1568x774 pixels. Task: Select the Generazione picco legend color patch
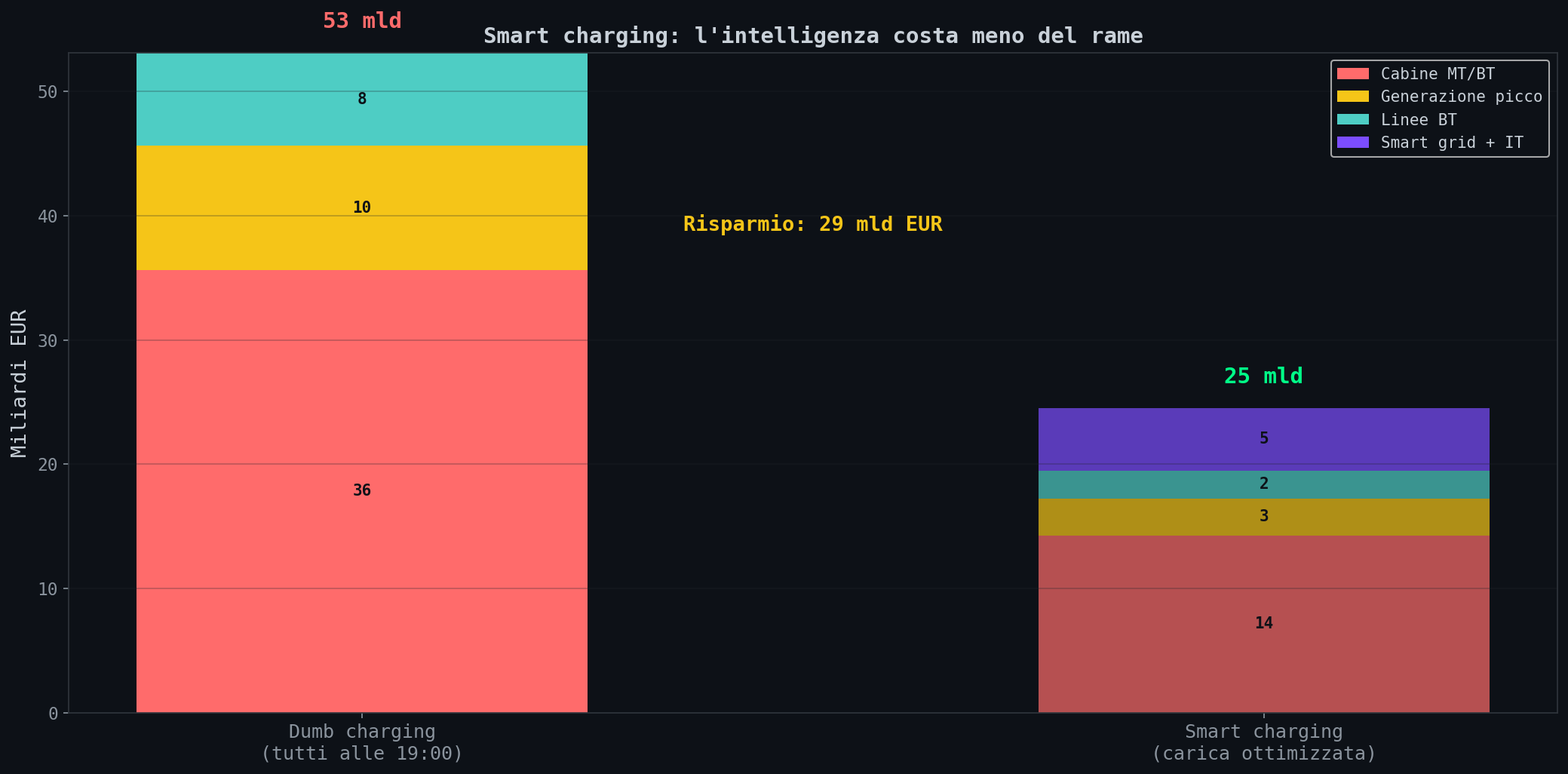point(1352,96)
